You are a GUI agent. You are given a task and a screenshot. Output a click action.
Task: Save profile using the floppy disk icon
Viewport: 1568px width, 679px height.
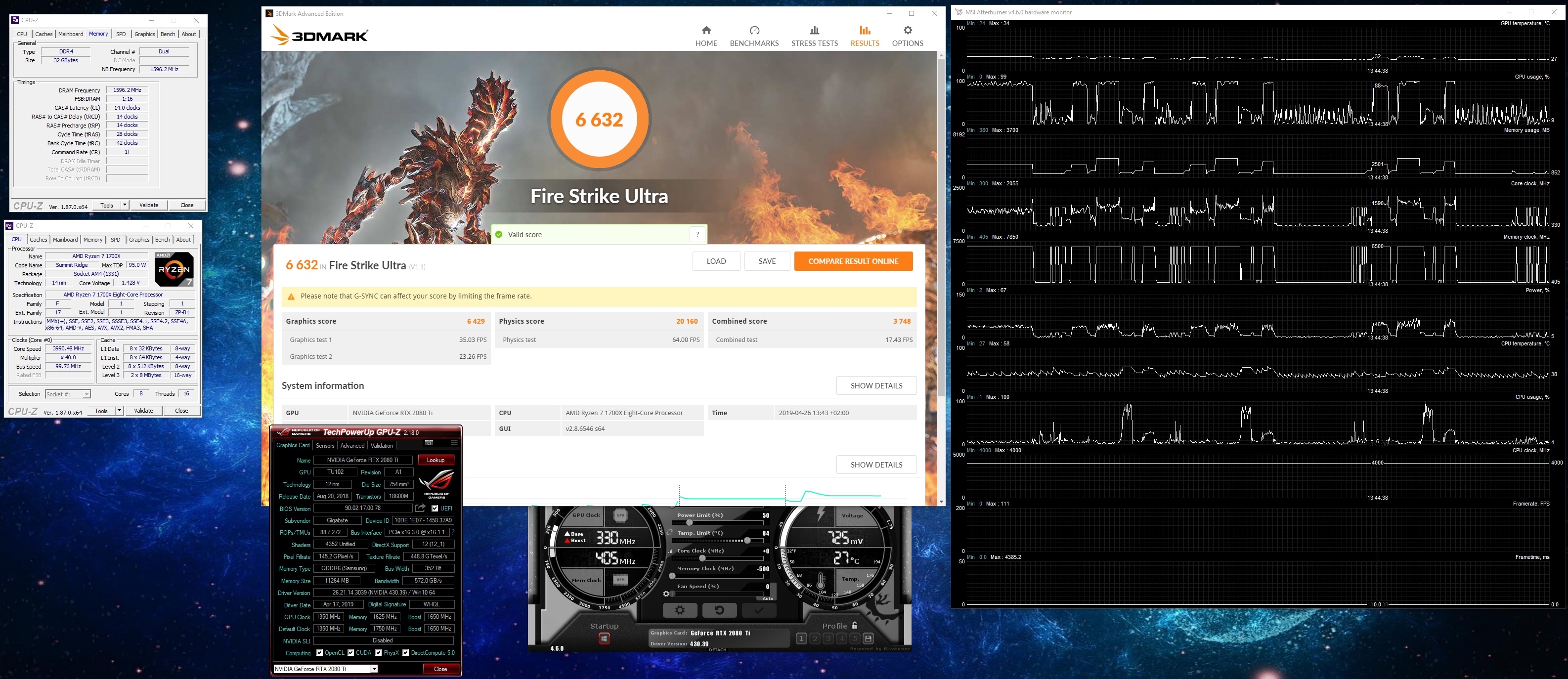click(x=868, y=639)
